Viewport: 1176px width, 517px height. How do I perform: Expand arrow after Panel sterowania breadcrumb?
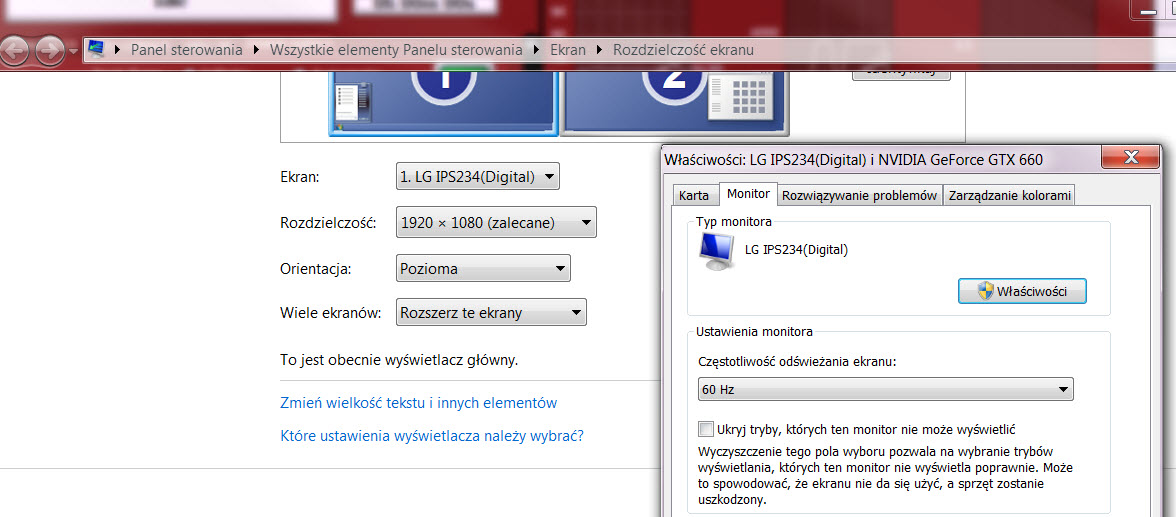point(256,50)
